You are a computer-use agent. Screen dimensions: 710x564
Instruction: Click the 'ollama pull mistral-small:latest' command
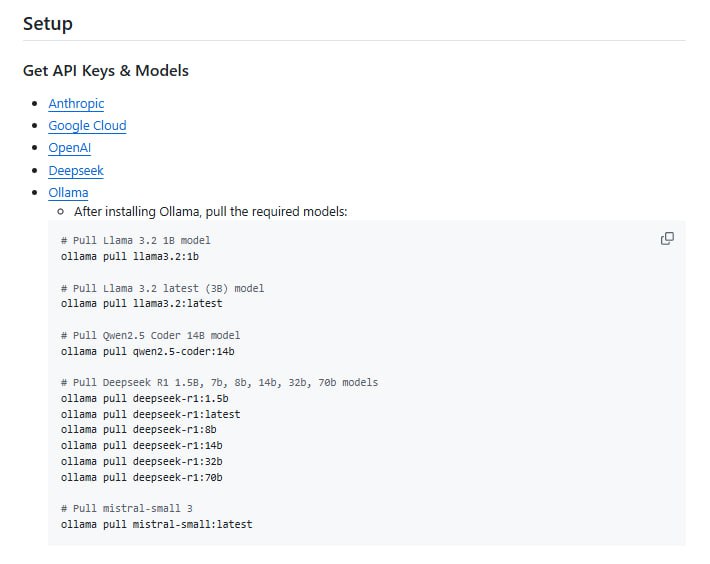(156, 524)
